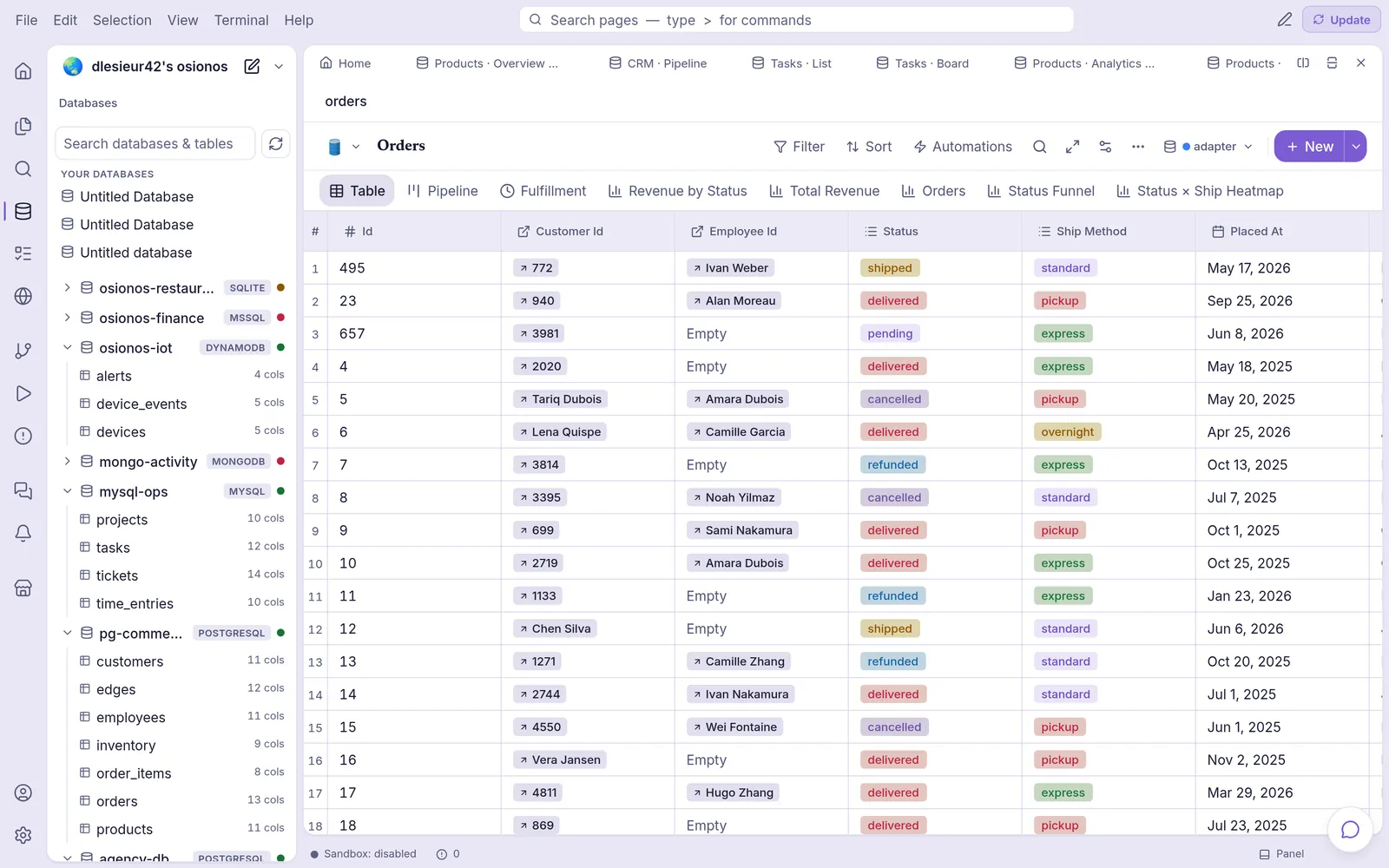Expand Orders table to fullscreen
Viewport: 1389px width, 868px height.
(x=1072, y=147)
